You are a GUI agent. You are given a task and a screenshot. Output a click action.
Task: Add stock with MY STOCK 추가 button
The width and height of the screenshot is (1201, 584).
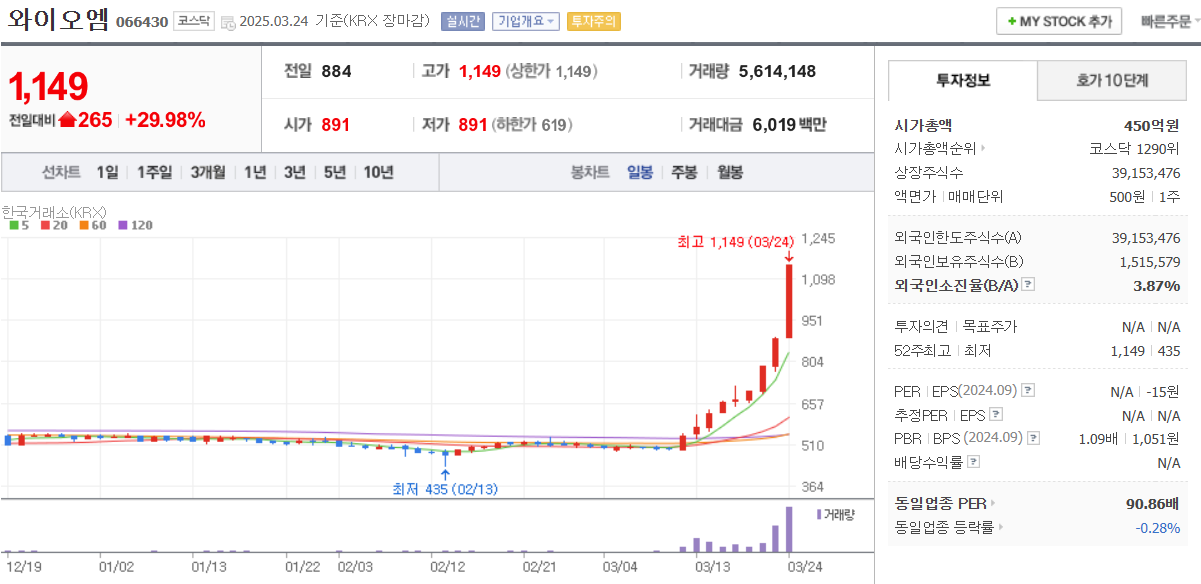tap(1059, 21)
